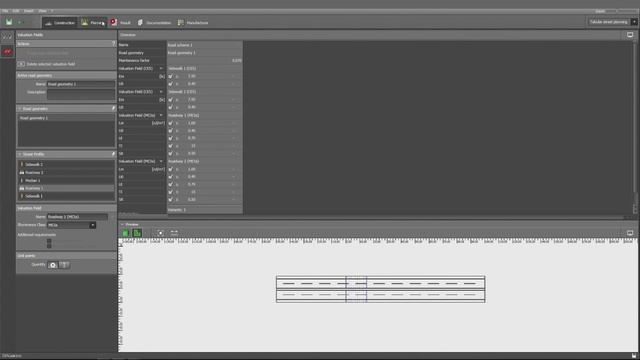Click the Construction mode icon
Viewport: 640px width, 360px height.
pyautogui.click(x=49, y=23)
